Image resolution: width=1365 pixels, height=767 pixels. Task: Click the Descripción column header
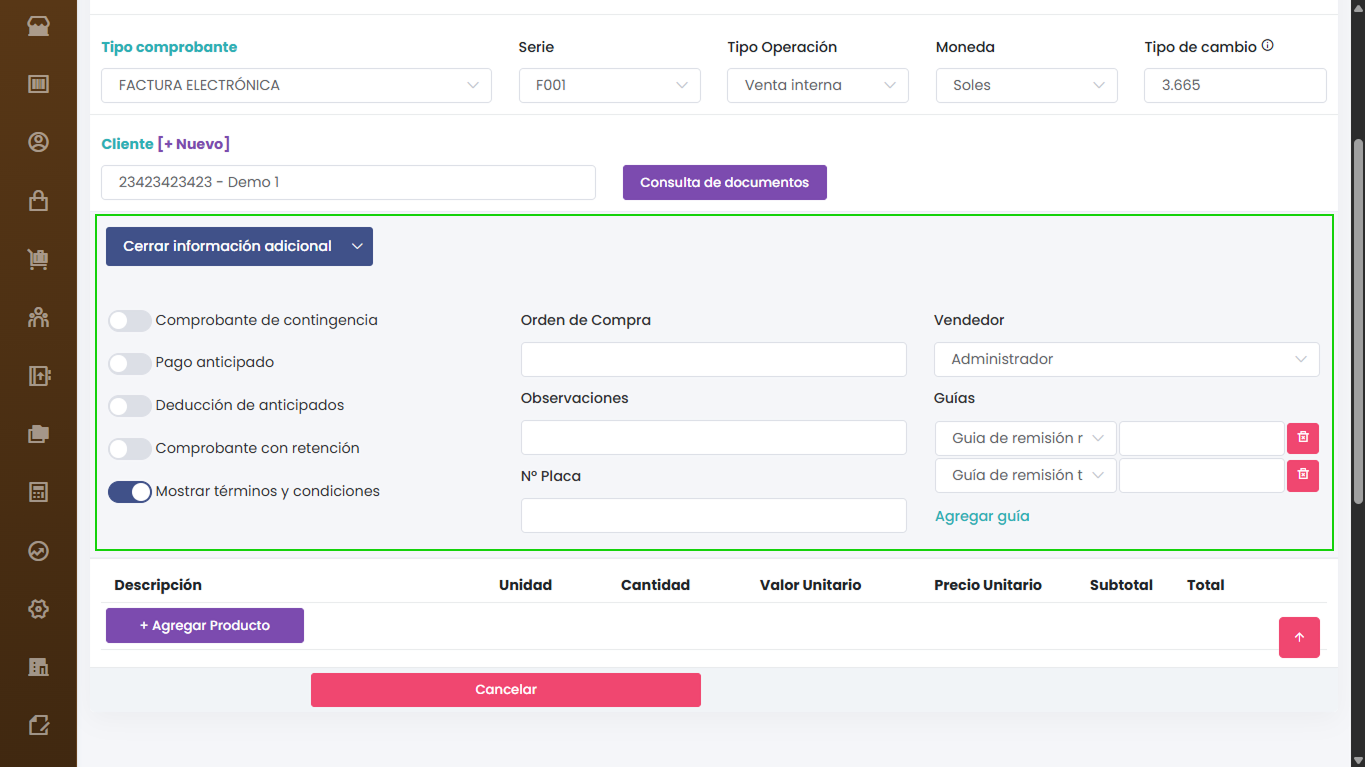click(158, 585)
